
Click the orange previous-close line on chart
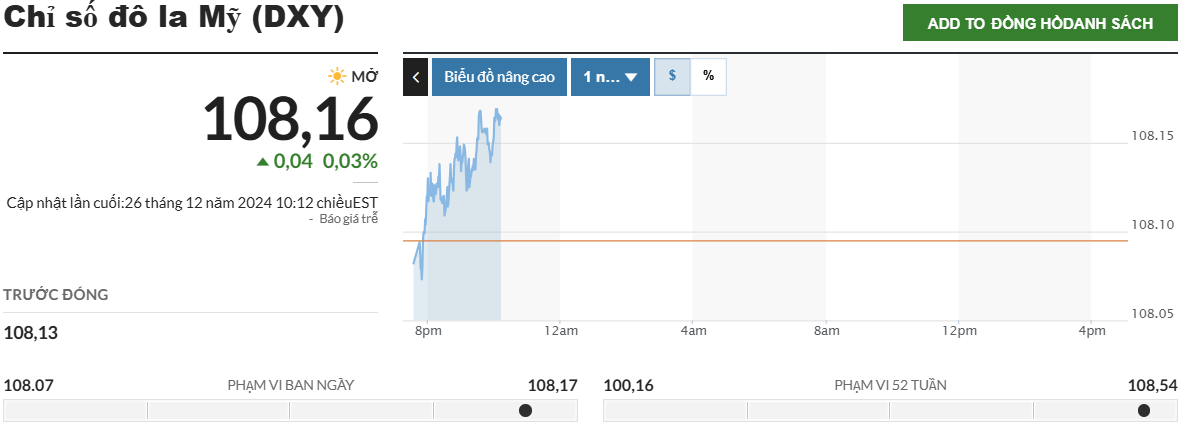800,241
